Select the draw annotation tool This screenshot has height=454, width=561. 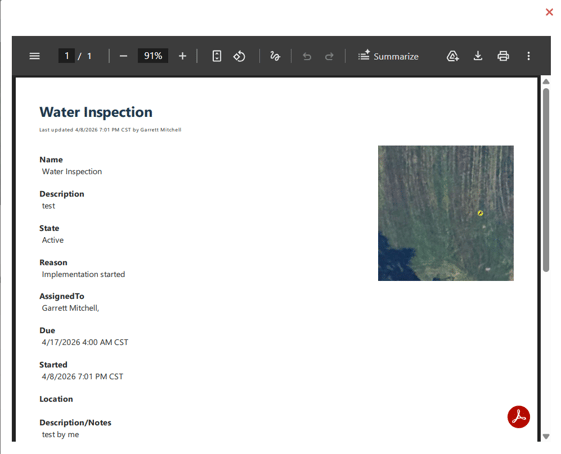(275, 56)
